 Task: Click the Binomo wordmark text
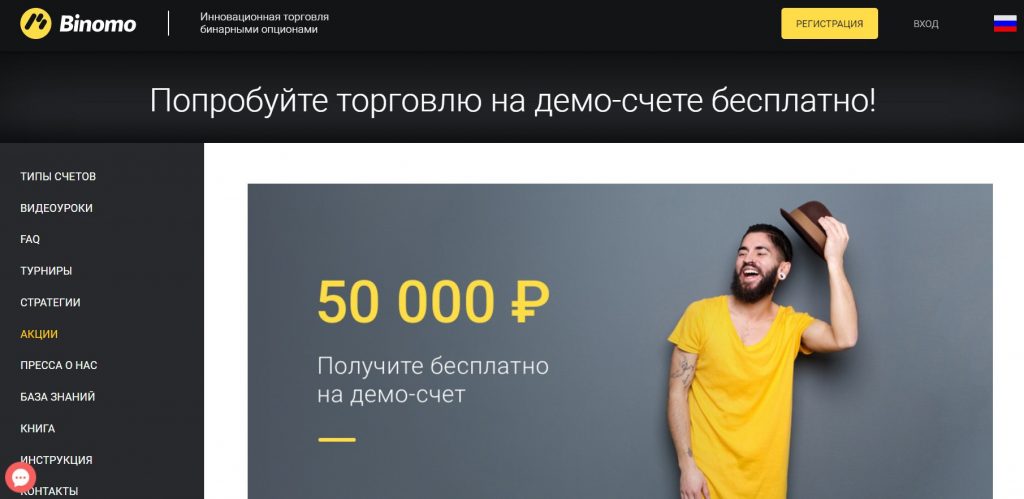tap(98, 24)
